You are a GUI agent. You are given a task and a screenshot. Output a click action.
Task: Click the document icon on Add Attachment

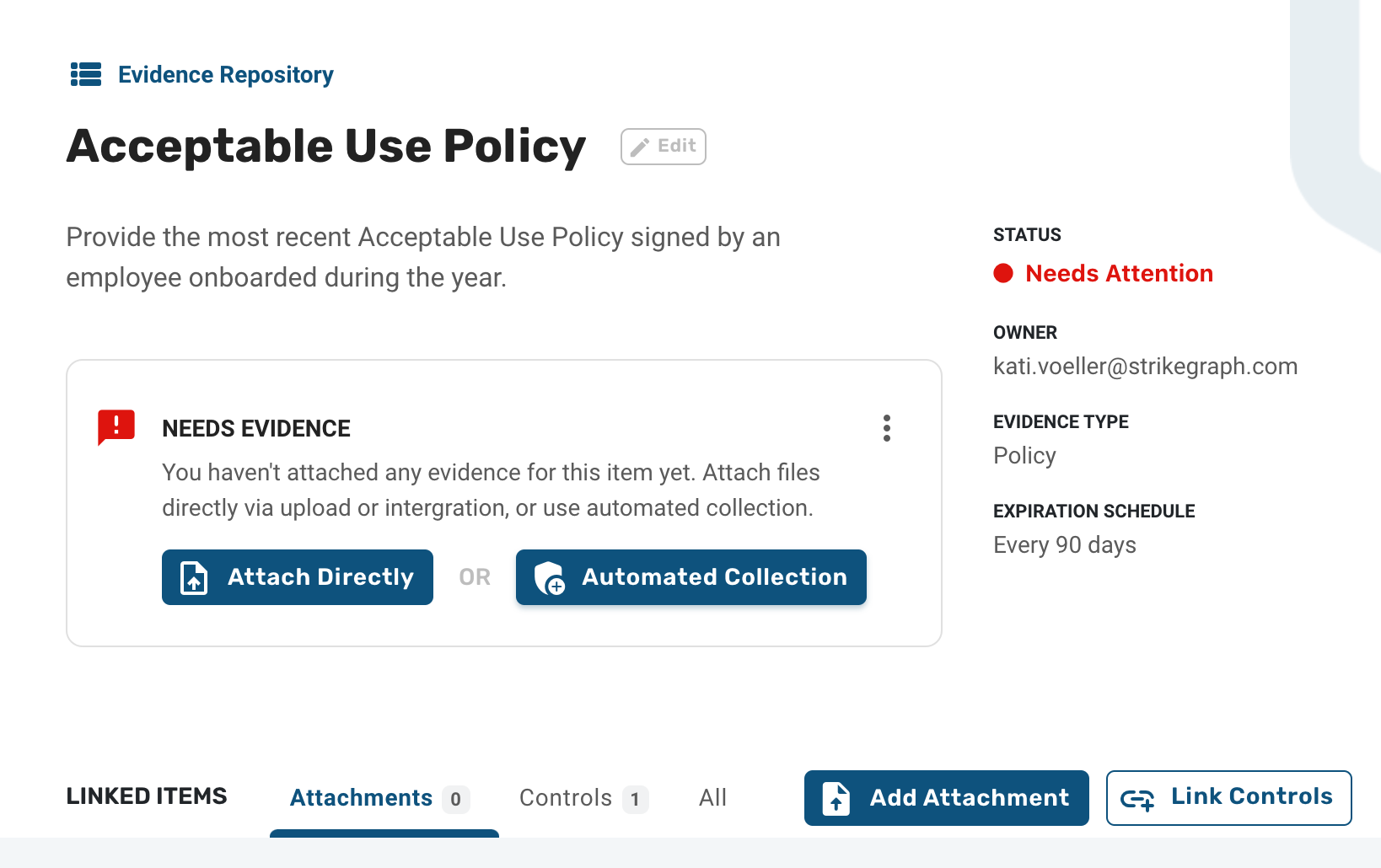click(x=836, y=798)
